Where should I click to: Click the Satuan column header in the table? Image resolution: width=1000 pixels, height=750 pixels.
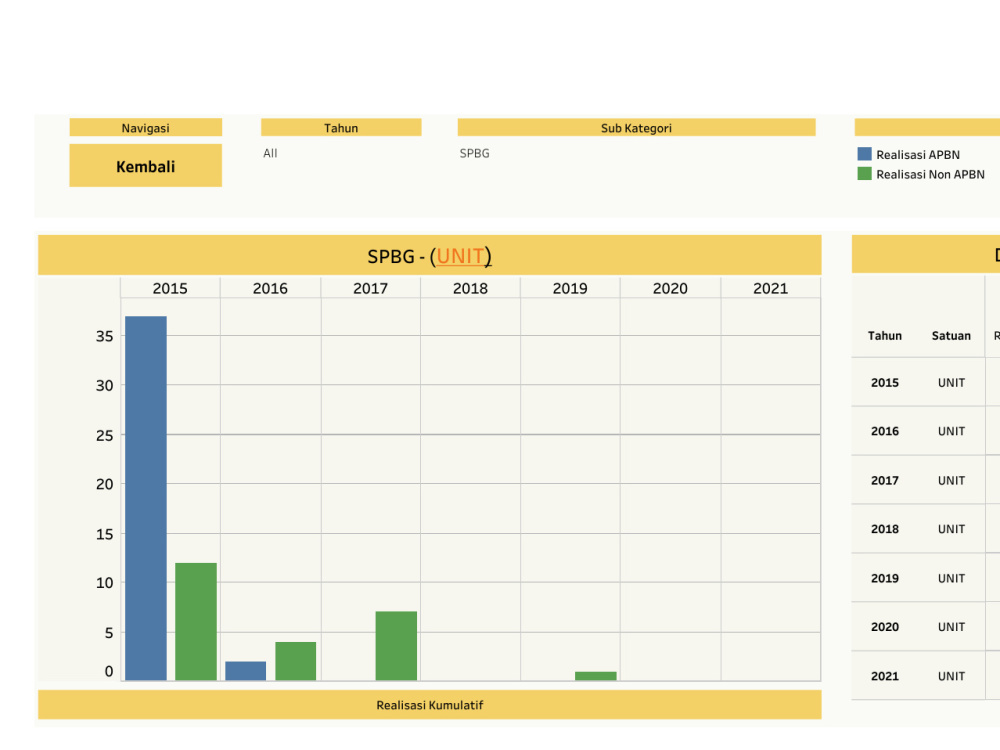(x=951, y=336)
